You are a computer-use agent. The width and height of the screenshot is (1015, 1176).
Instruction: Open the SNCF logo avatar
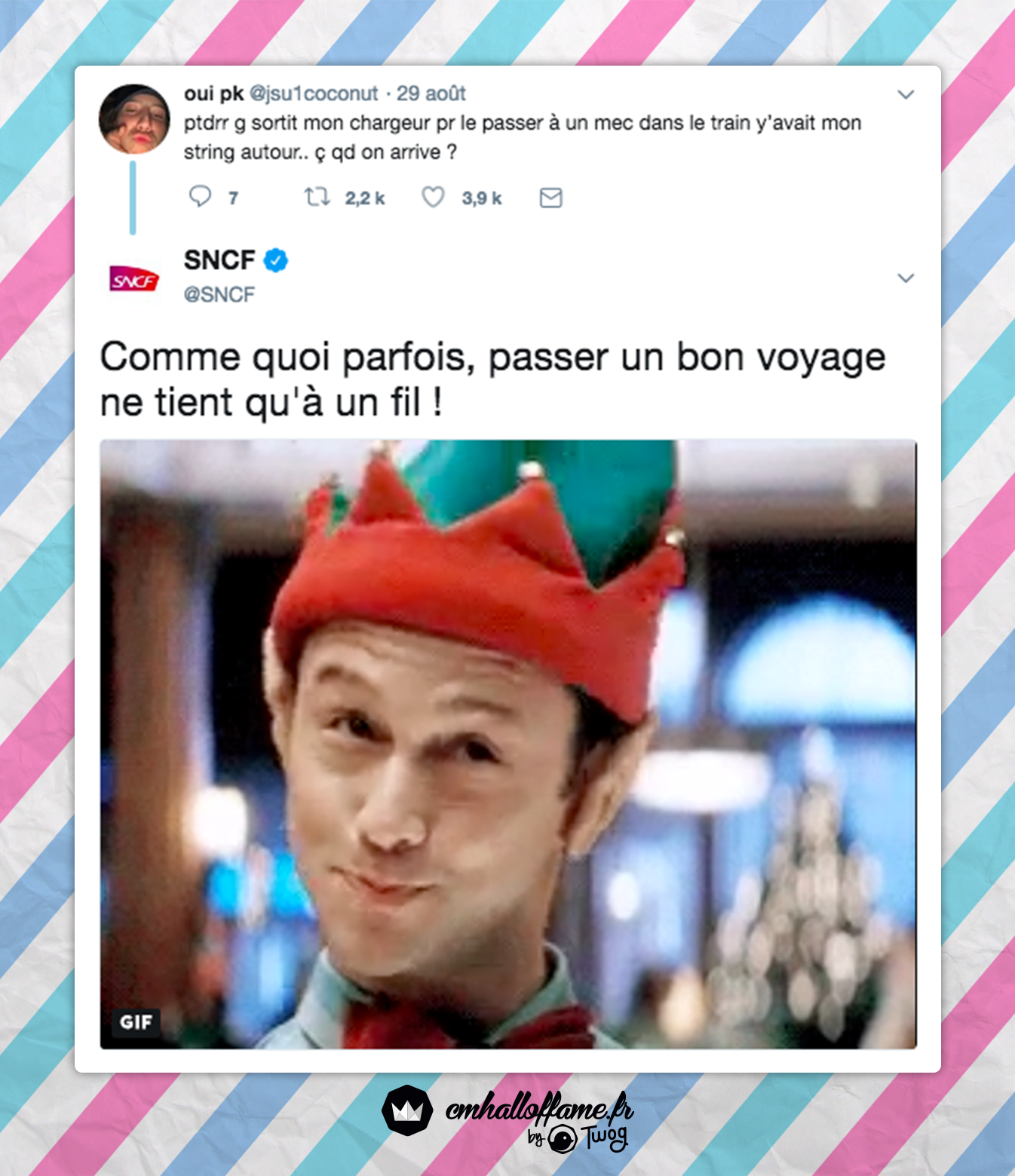[x=134, y=279]
